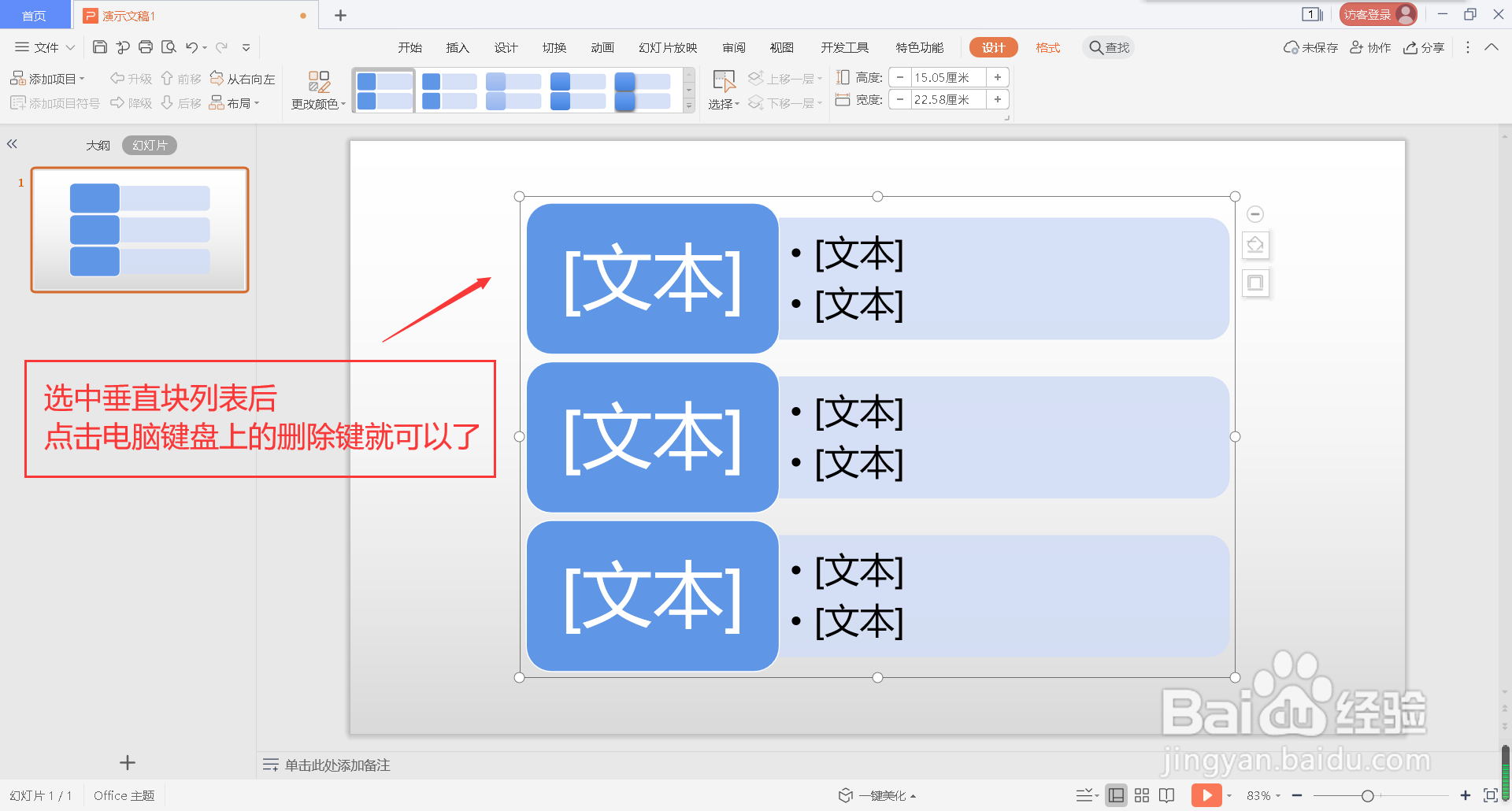
Task: Click the 宽度 input field
Action: pos(949,99)
